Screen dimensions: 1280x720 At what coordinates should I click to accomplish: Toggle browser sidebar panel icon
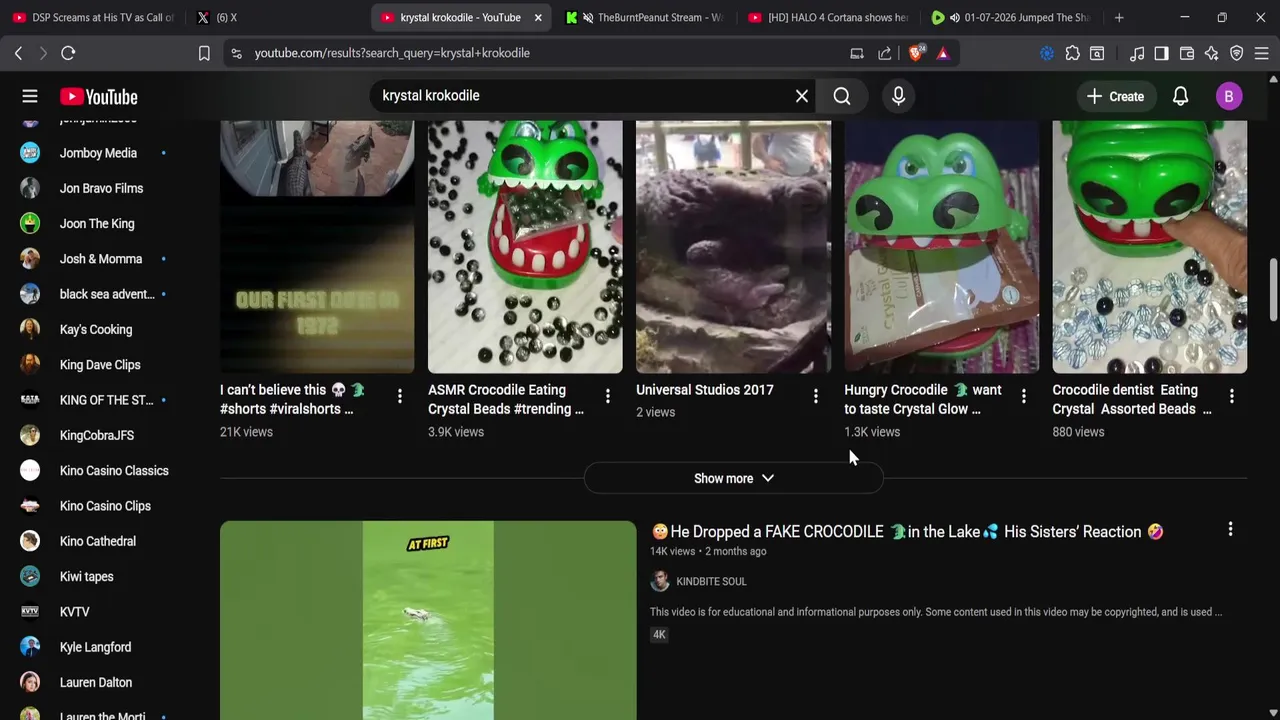pos(1161,53)
